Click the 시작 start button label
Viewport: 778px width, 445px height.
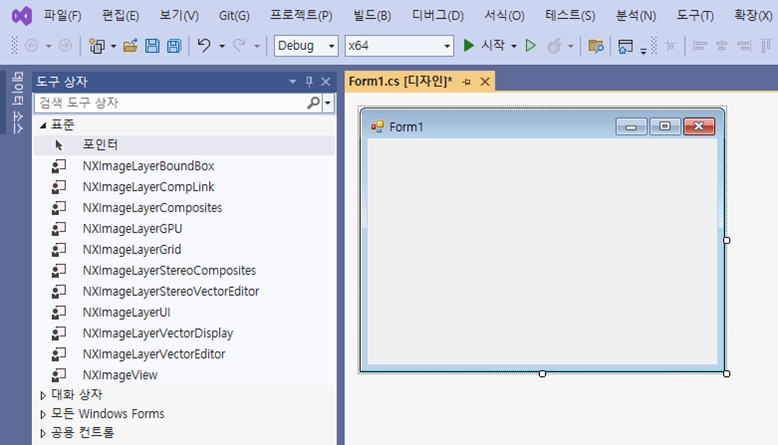493,46
